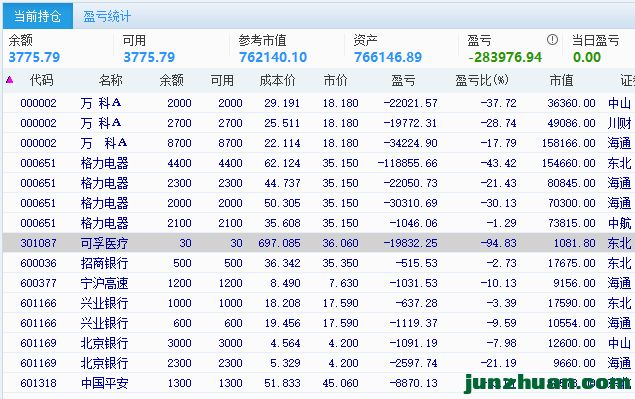The height and width of the screenshot is (399, 635).
Task: Click the 市值 value 158166.00
Action: (x=569, y=143)
